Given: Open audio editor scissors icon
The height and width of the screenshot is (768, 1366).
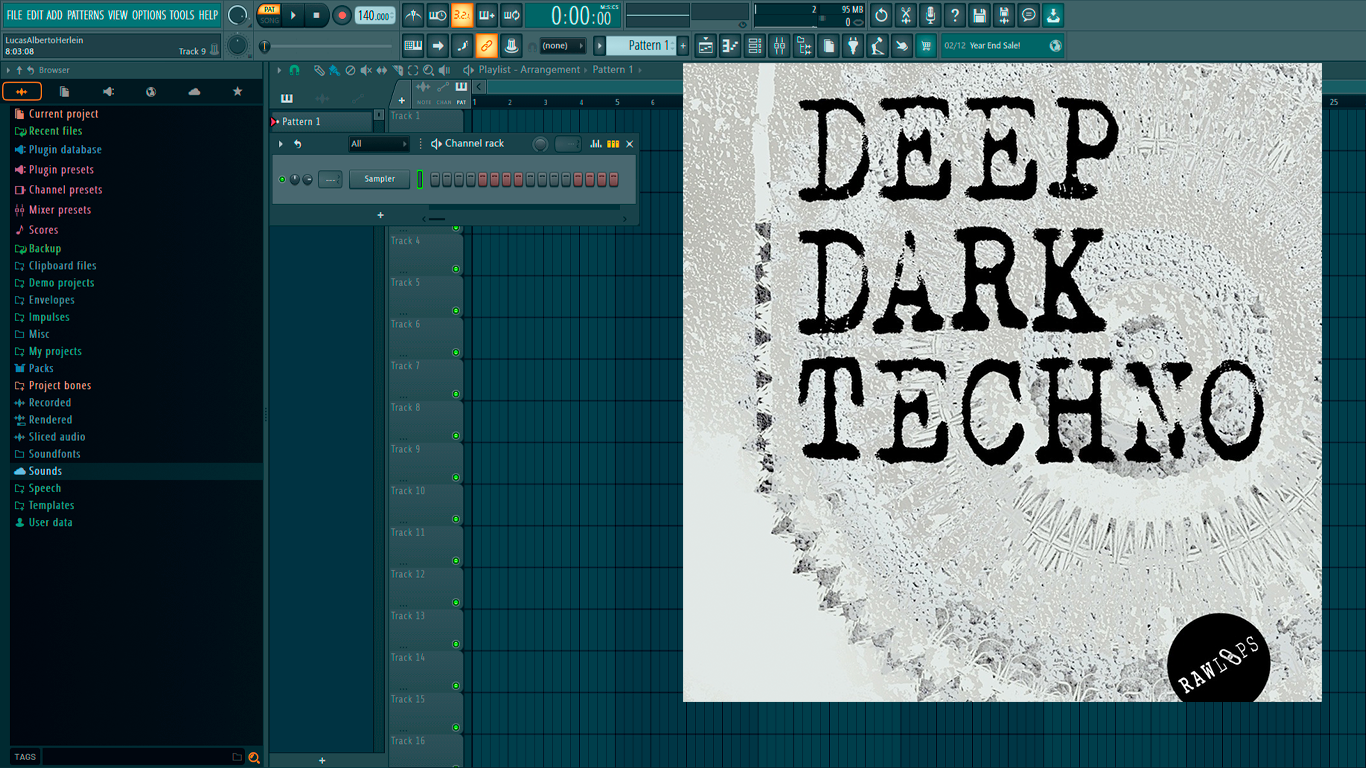Looking at the screenshot, I should (906, 15).
